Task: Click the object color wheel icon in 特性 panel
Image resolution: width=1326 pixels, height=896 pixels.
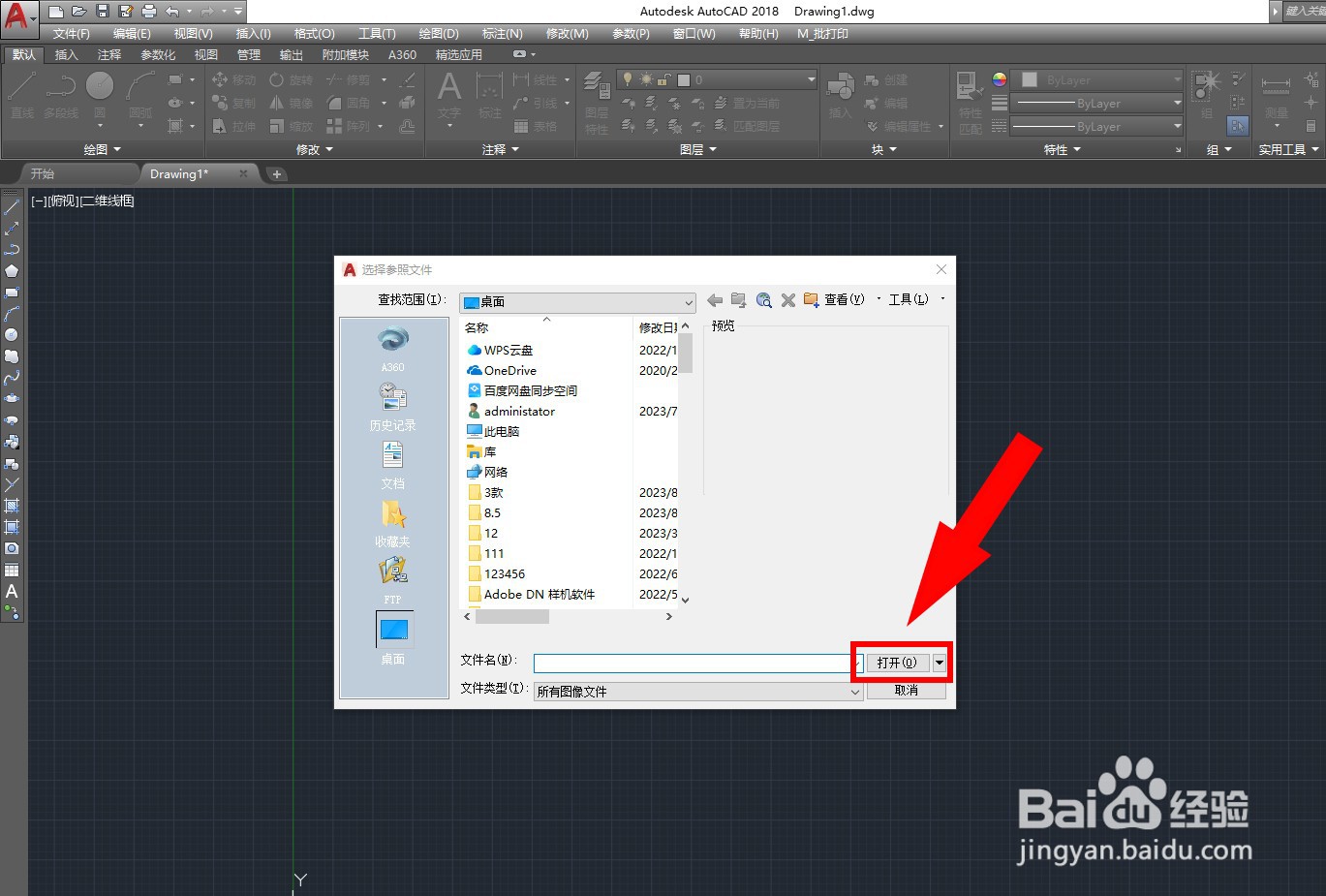Action: click(1000, 79)
